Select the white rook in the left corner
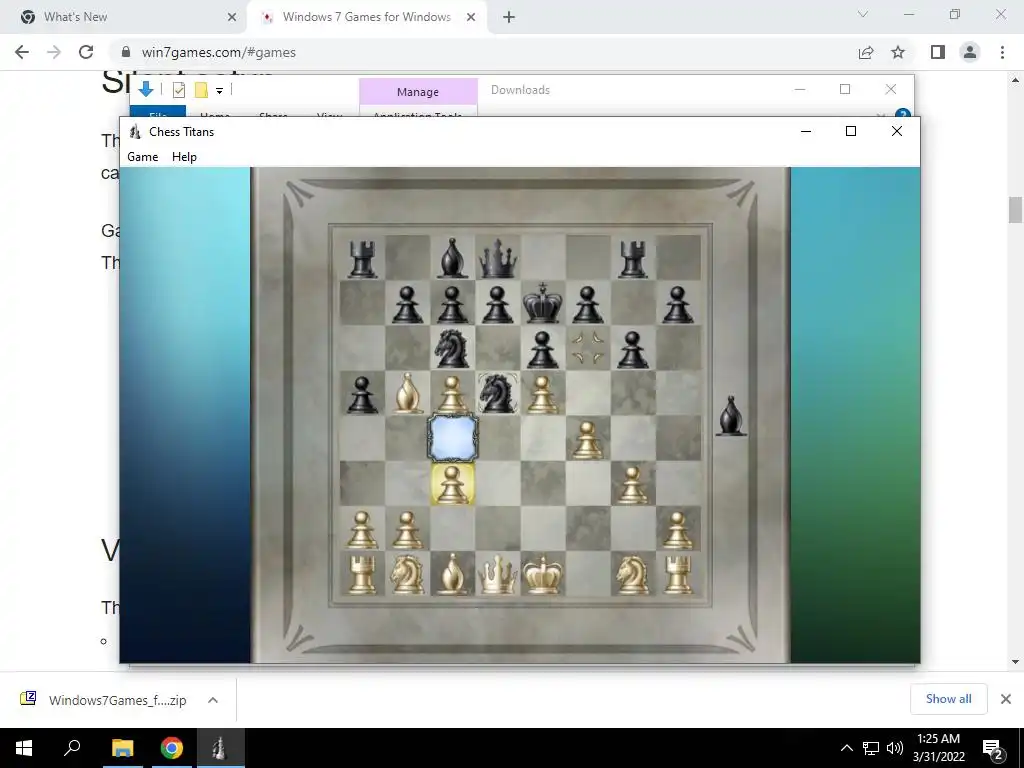 pyautogui.click(x=362, y=574)
